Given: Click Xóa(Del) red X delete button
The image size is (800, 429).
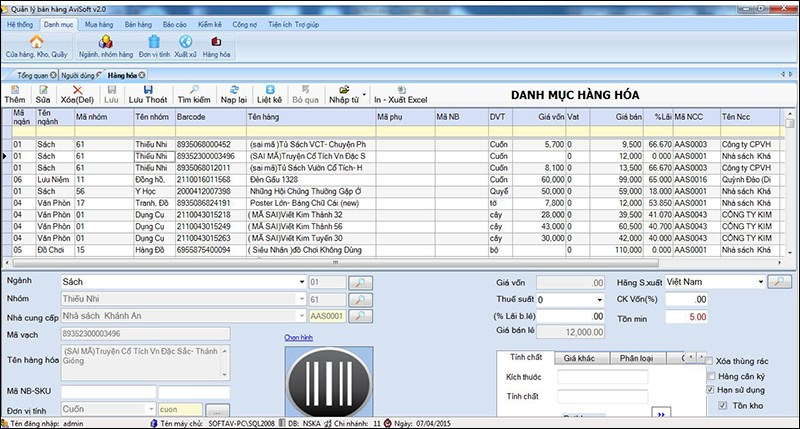Looking at the screenshot, I should pyautogui.click(x=76, y=94).
